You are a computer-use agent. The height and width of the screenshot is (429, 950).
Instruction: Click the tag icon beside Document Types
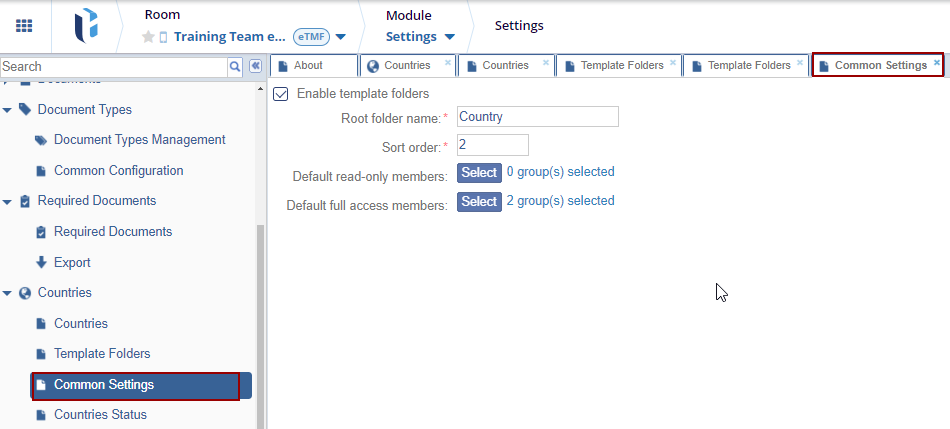[x=25, y=110]
